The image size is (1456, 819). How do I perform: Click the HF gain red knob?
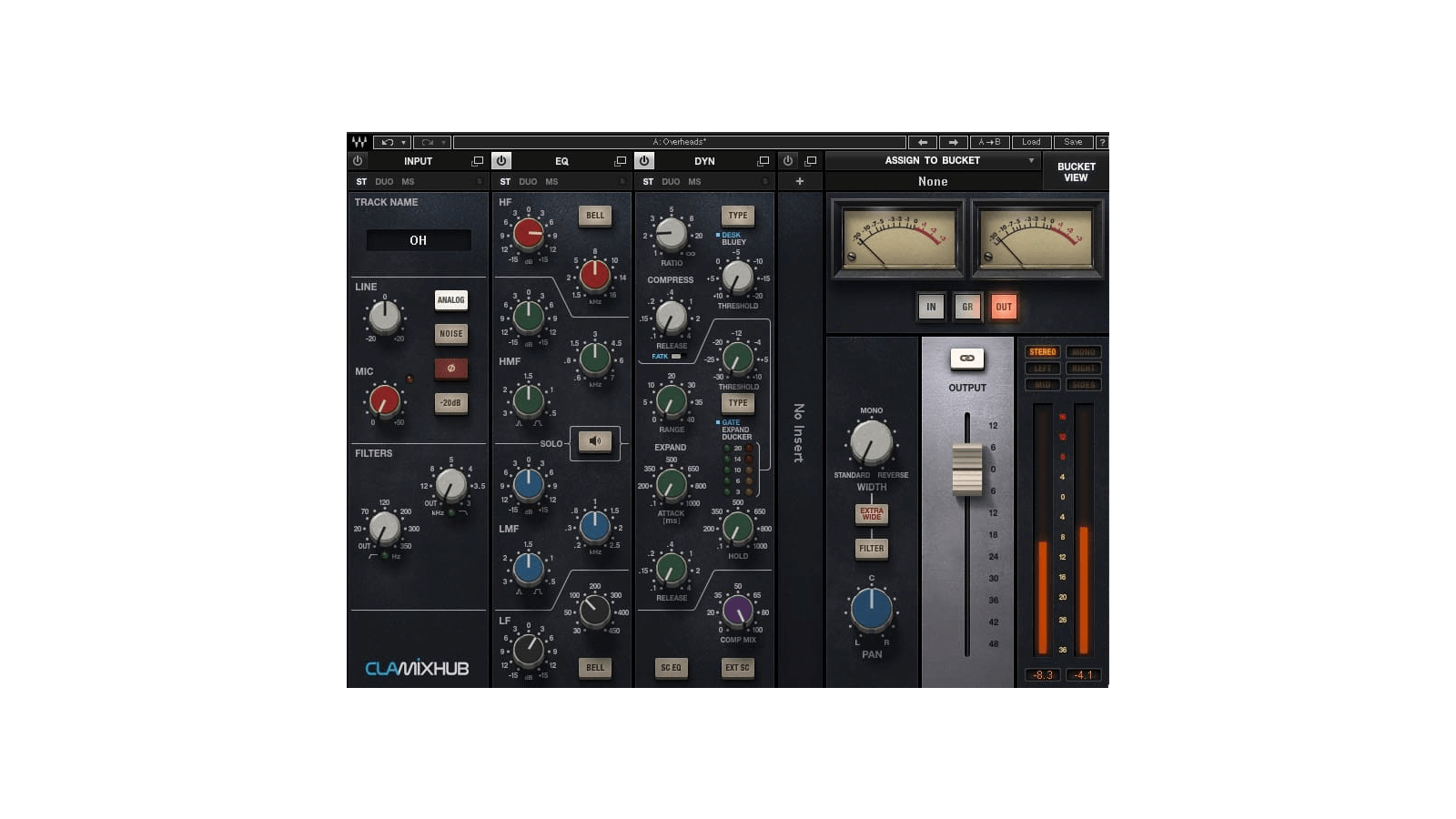coord(529,234)
